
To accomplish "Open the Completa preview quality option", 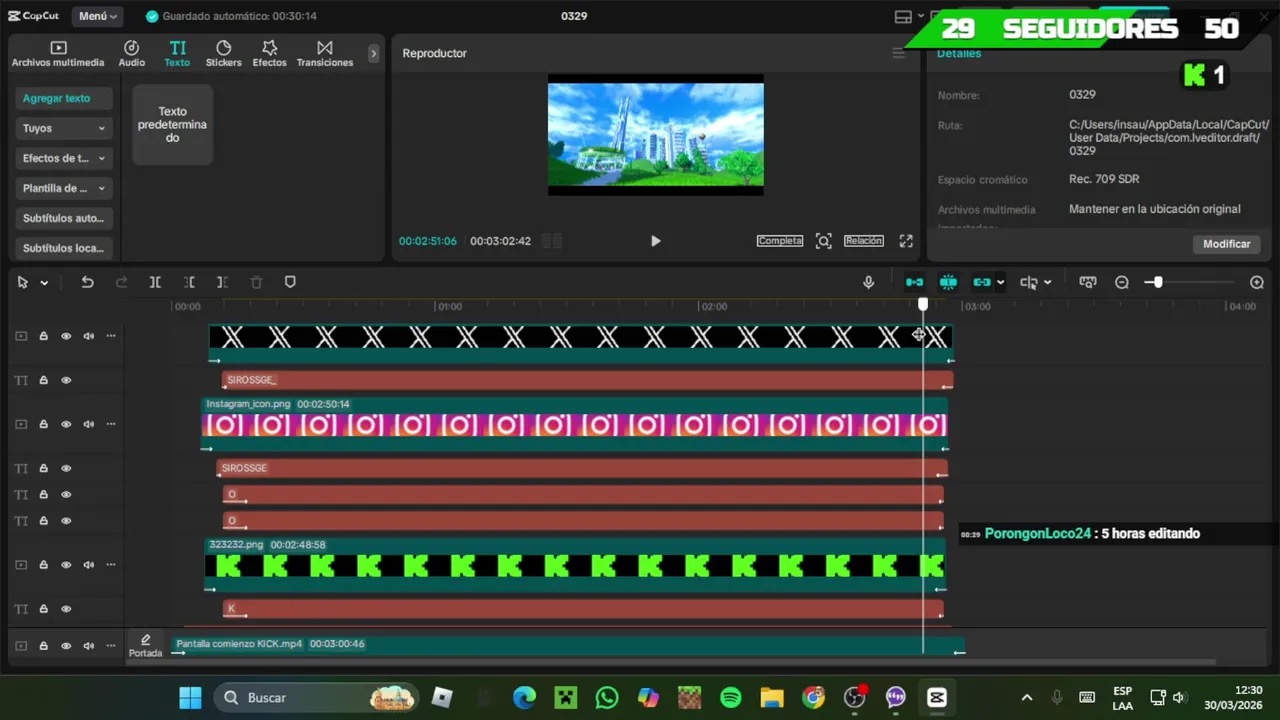I will coord(780,241).
